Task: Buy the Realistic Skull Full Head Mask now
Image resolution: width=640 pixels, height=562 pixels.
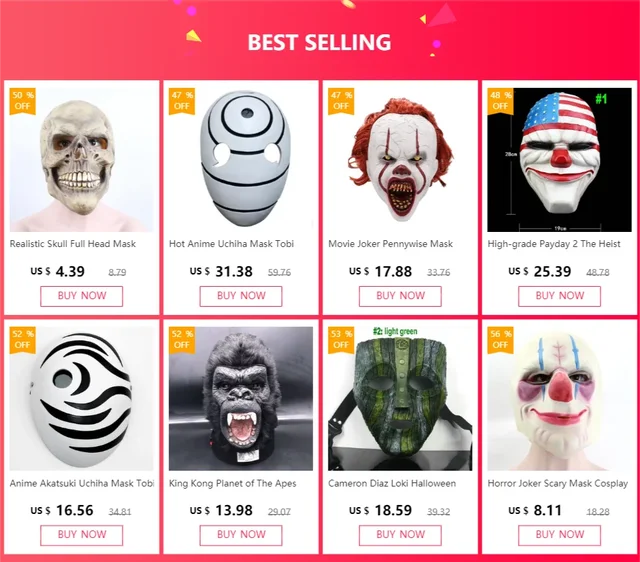Action: pyautogui.click(x=82, y=296)
